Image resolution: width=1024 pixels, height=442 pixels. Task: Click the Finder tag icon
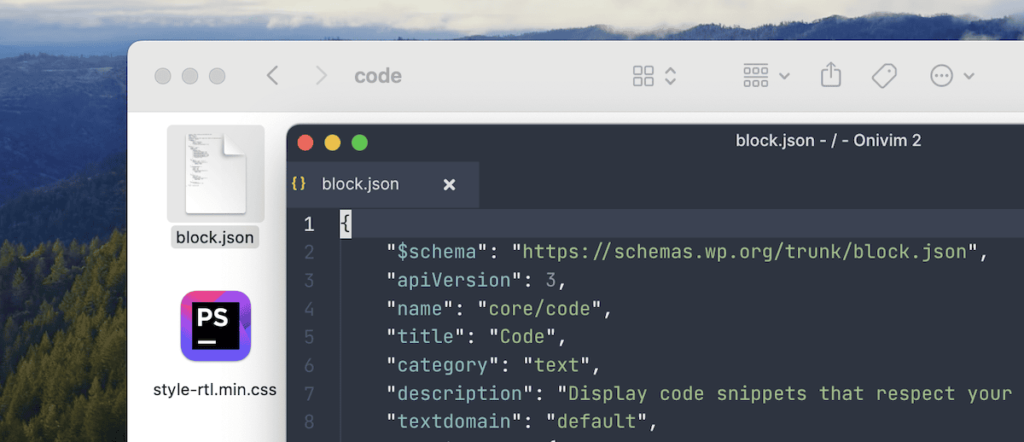tap(884, 76)
